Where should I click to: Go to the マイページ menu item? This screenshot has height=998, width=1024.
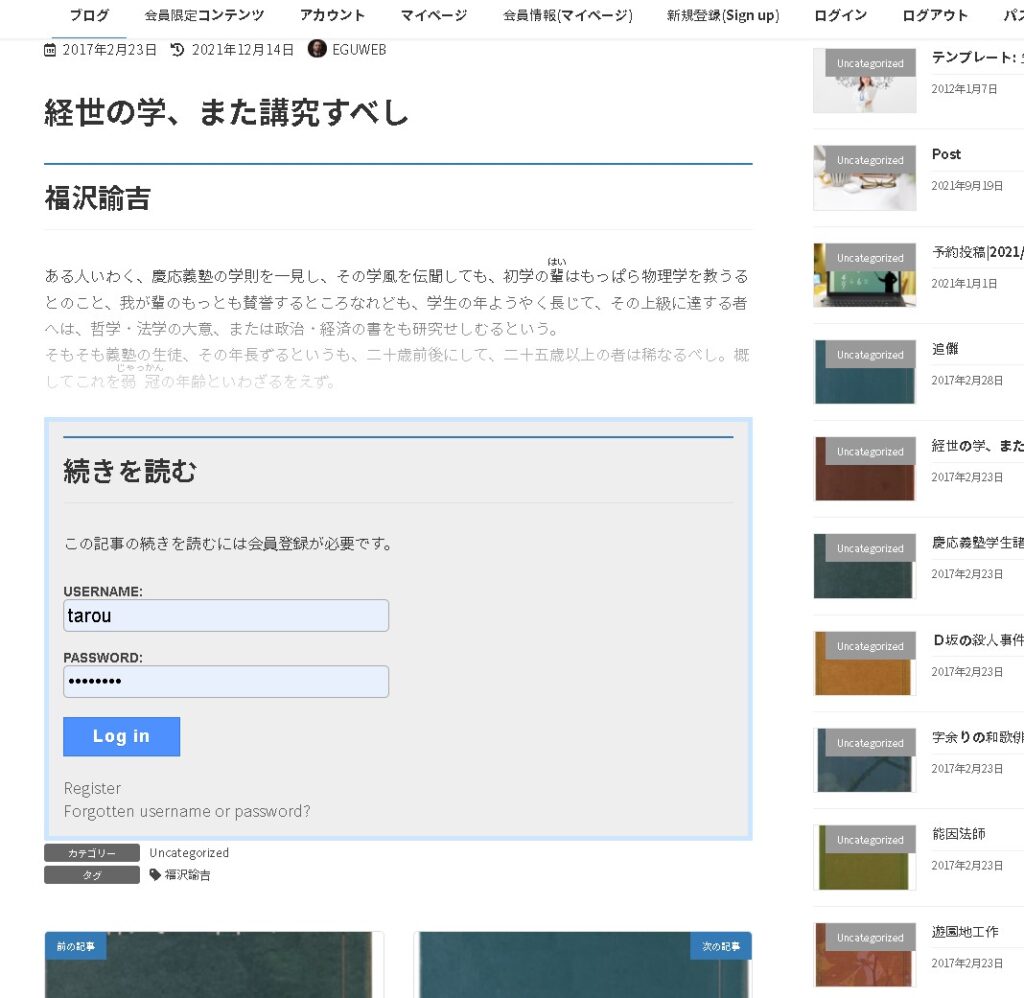click(433, 15)
